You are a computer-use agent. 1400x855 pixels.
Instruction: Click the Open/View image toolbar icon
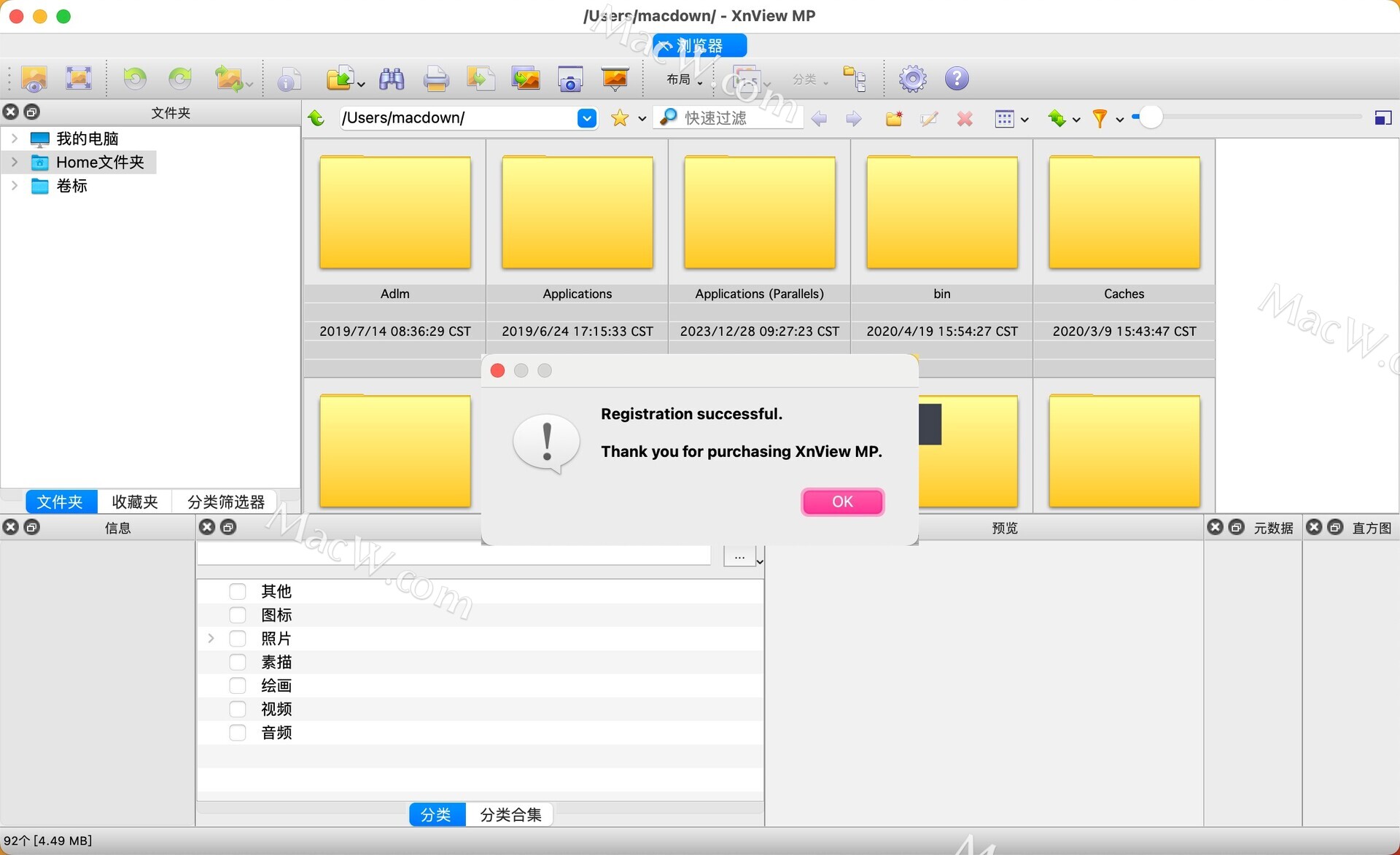(34, 79)
